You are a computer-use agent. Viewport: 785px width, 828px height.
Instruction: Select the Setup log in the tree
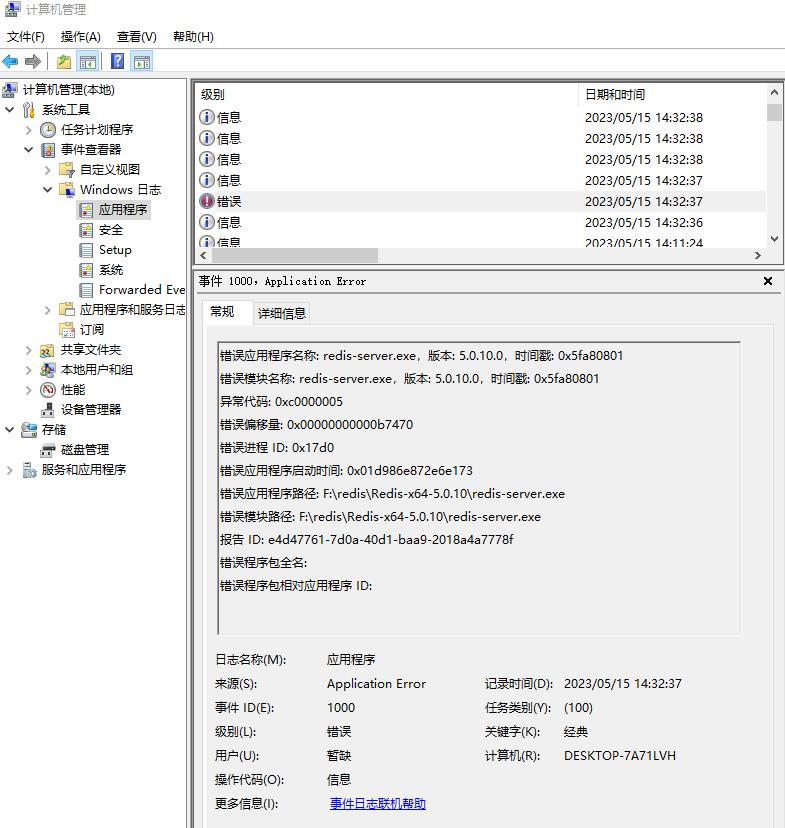(114, 250)
